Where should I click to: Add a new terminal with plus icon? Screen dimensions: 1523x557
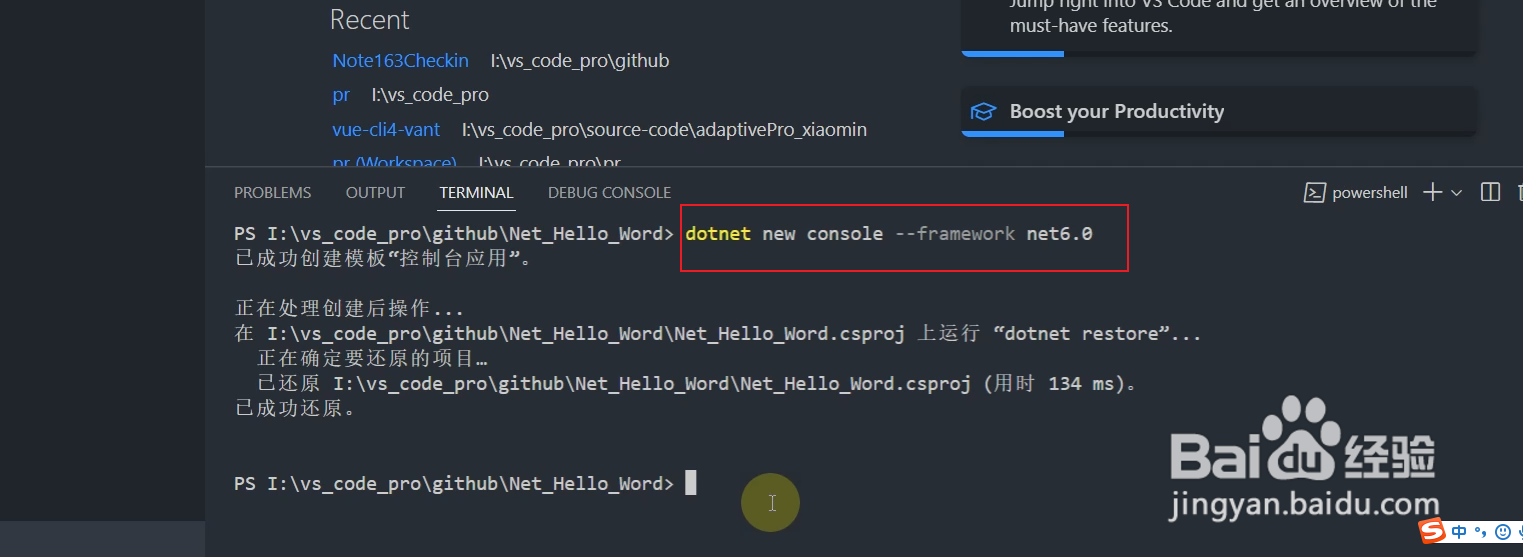pyautogui.click(x=1432, y=192)
